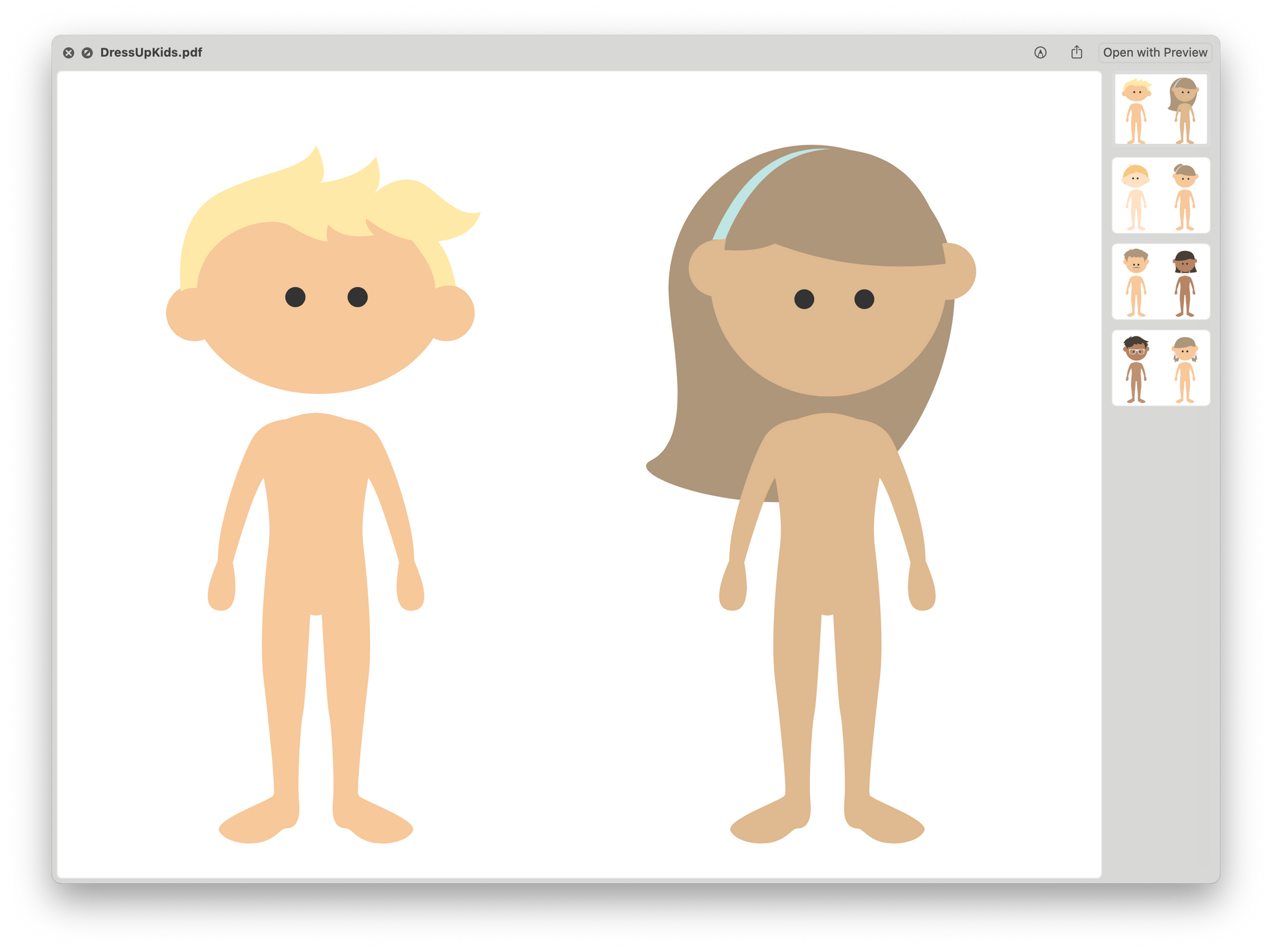Click the empty sidebar area below thumbnails
The height and width of the screenshot is (952, 1272).
(x=1160, y=621)
